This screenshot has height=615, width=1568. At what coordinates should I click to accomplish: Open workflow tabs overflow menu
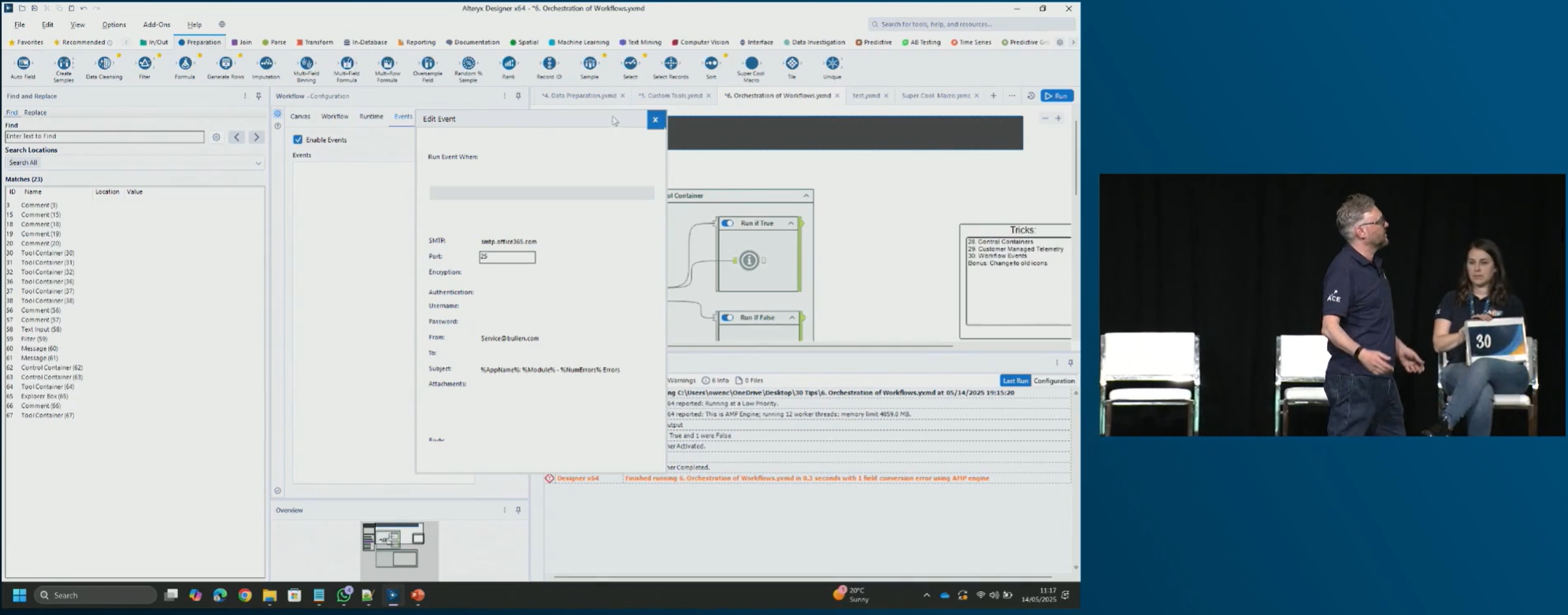[x=1012, y=96]
